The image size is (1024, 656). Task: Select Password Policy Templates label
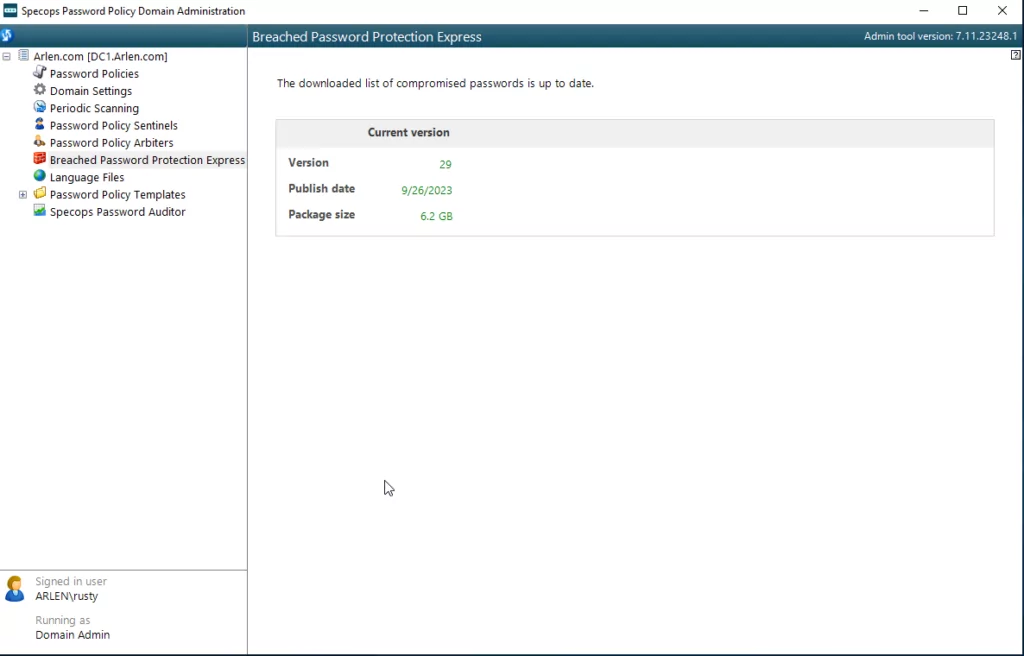pos(118,195)
